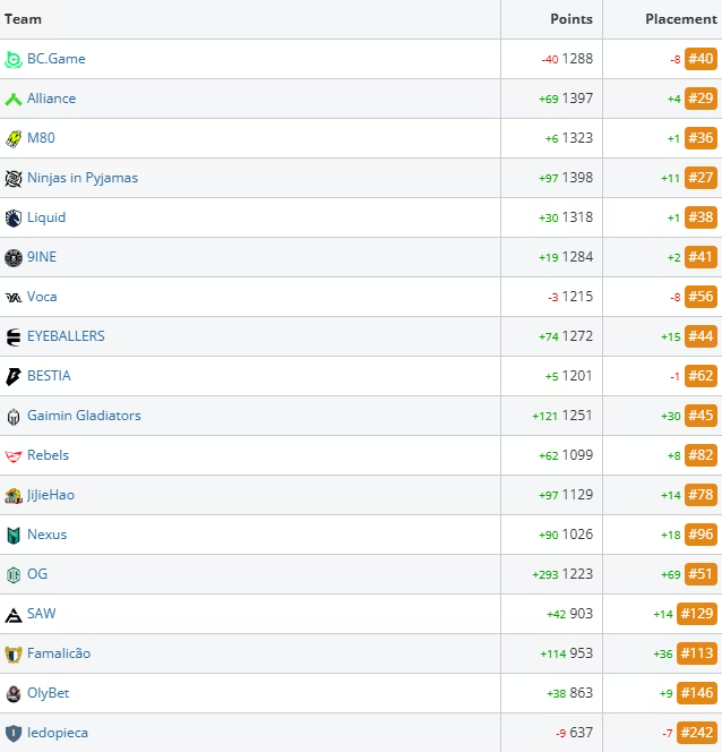Click the BC.Game team logo icon
This screenshot has height=752, width=723.
(13, 59)
